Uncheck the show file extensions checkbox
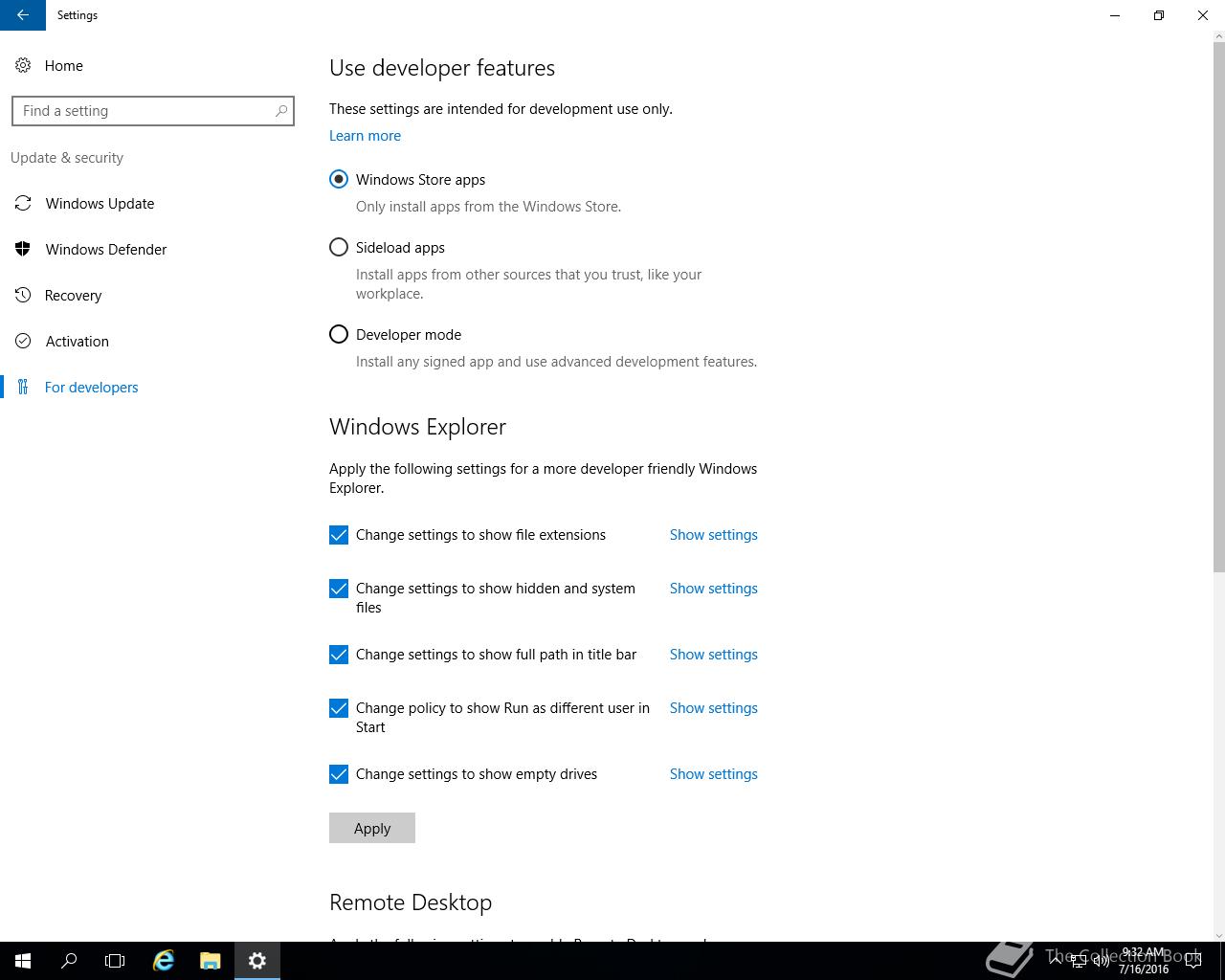Image resolution: width=1225 pixels, height=980 pixels. (x=339, y=535)
